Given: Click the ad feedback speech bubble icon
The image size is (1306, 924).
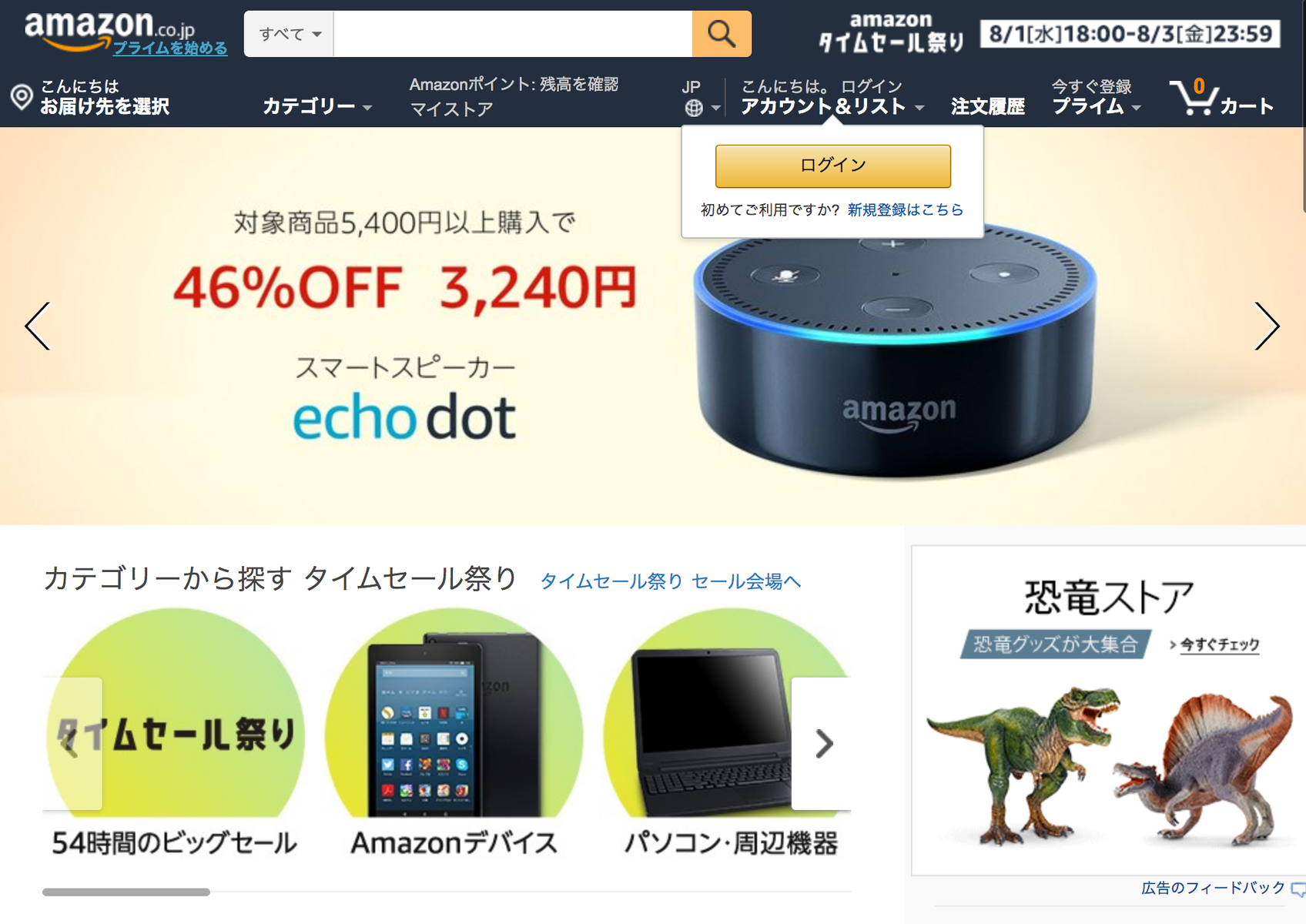Looking at the screenshot, I should [1298, 889].
